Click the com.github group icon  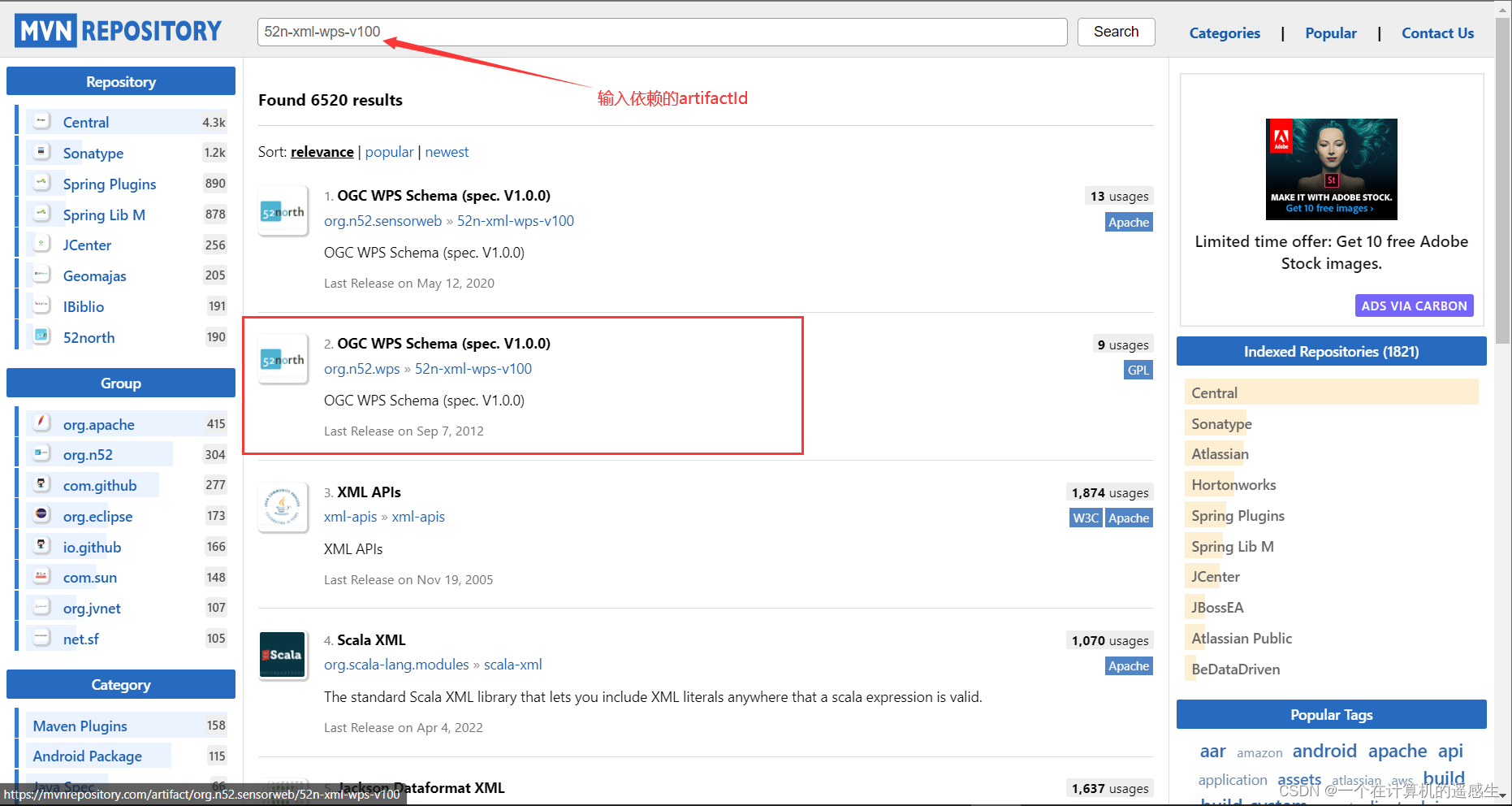pyautogui.click(x=41, y=484)
